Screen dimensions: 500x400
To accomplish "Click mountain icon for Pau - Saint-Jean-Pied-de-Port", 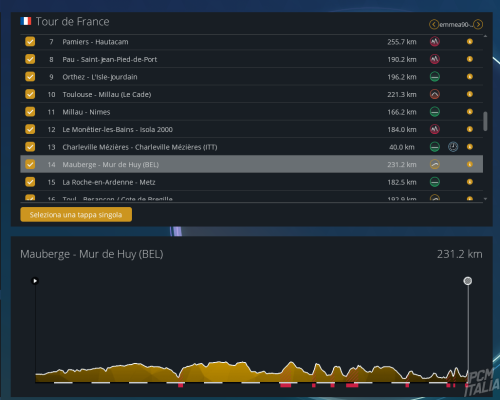I will [434, 59].
